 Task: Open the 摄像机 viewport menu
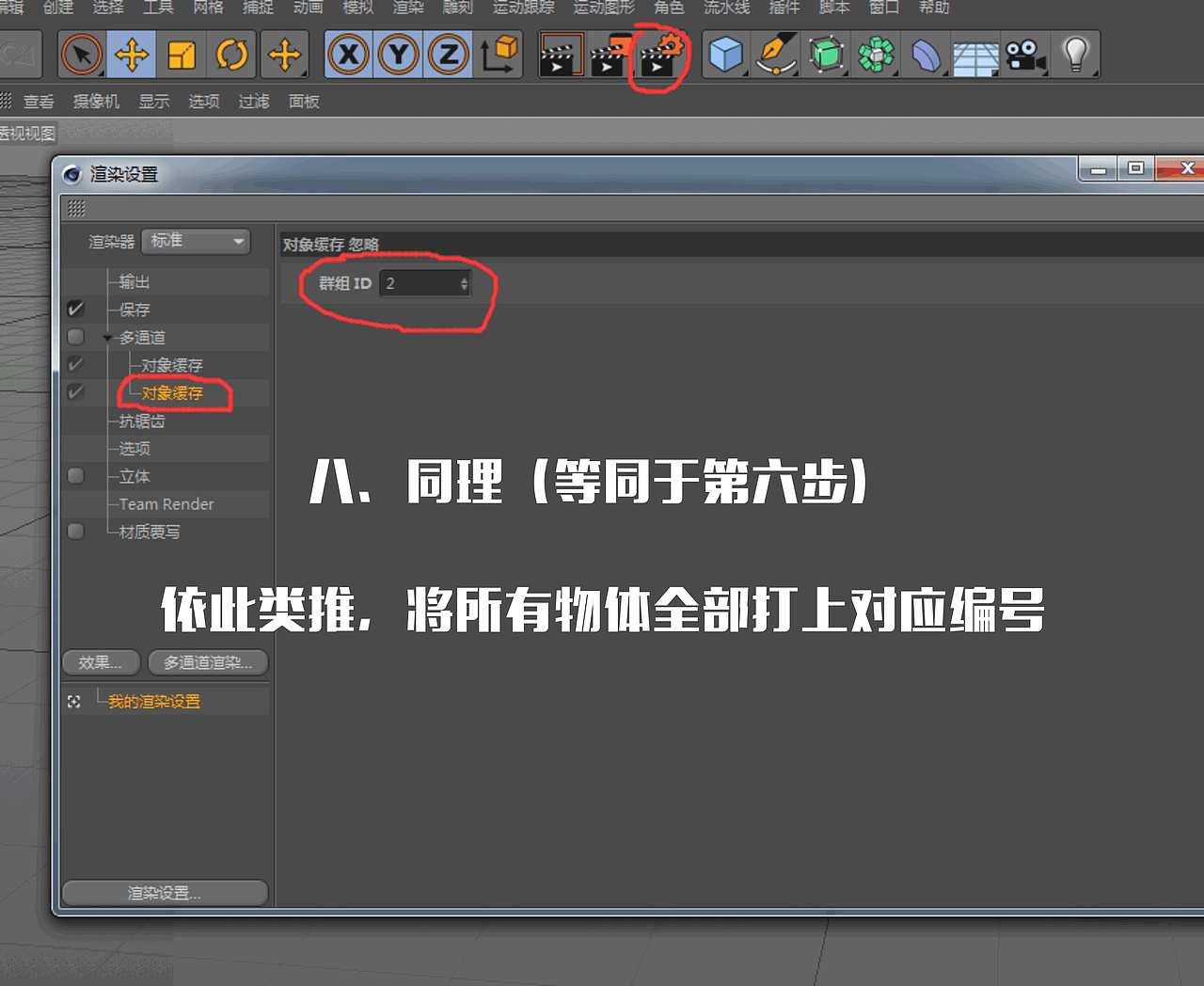[x=95, y=101]
